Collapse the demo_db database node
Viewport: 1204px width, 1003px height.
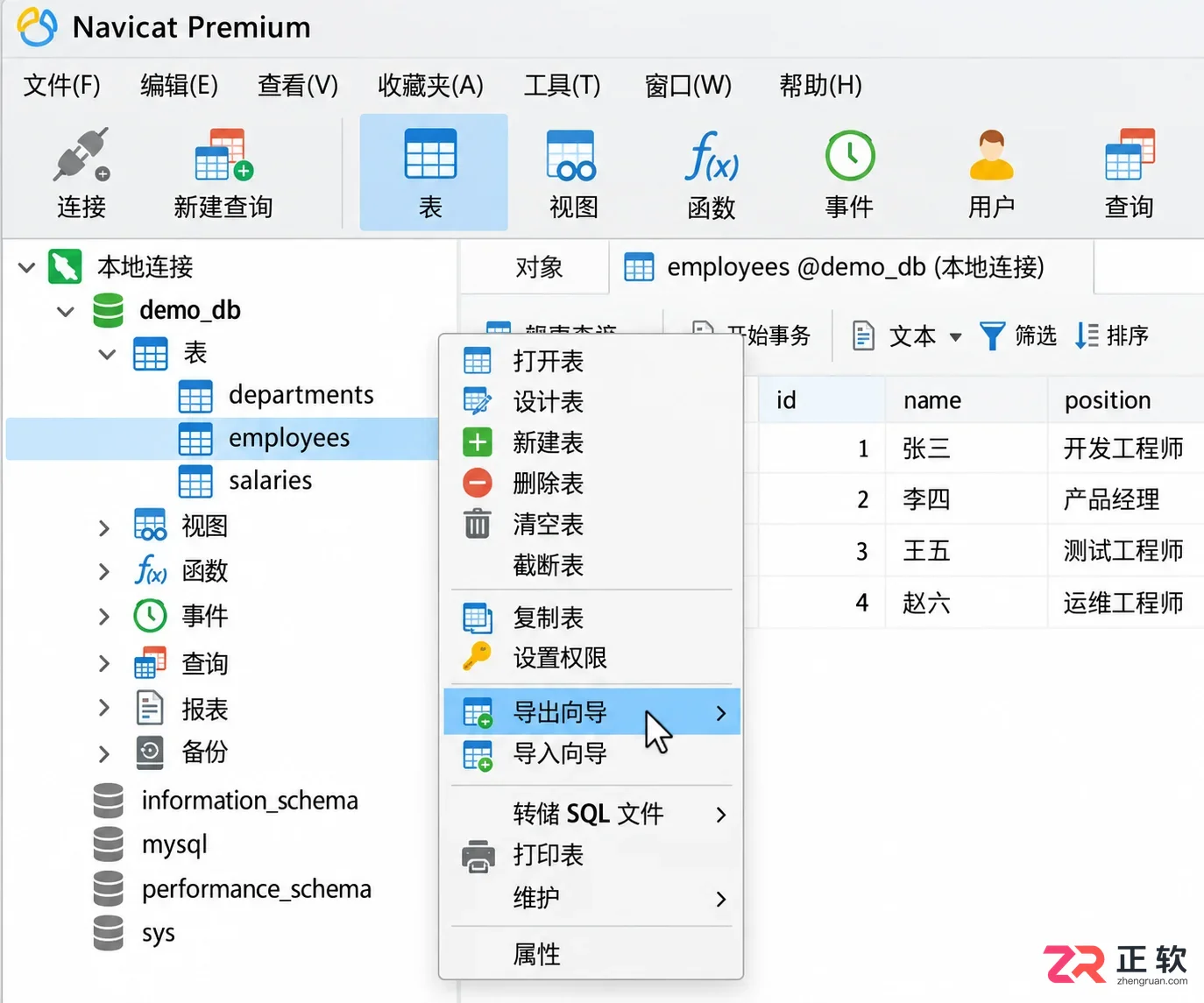pos(65,311)
